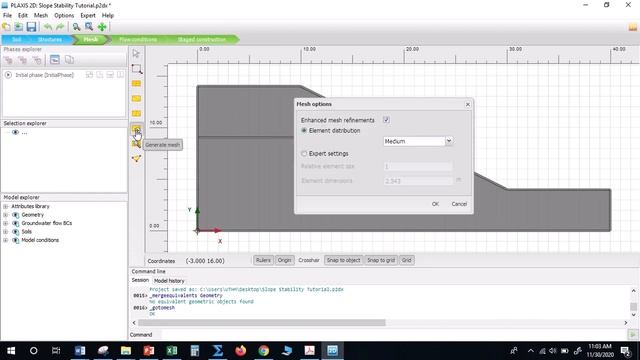Click the Crosshair toggle label
The width and height of the screenshot is (640, 360).
[309, 260]
